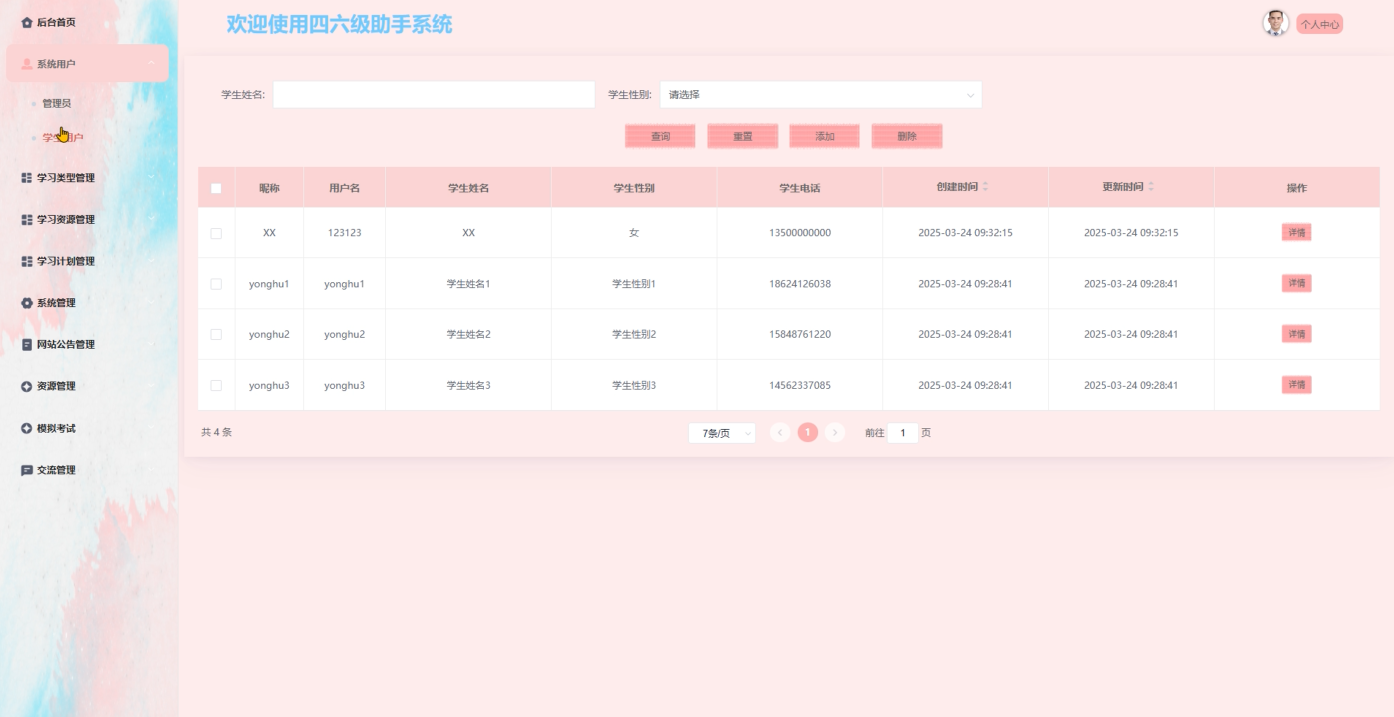Image resolution: width=1394 pixels, height=717 pixels.
Task: Click the 学生电话 column header
Action: pos(800,188)
